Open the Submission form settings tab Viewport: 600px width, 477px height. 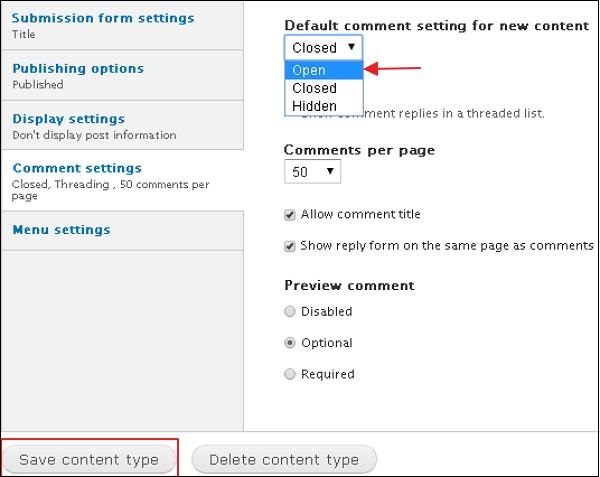click(103, 18)
